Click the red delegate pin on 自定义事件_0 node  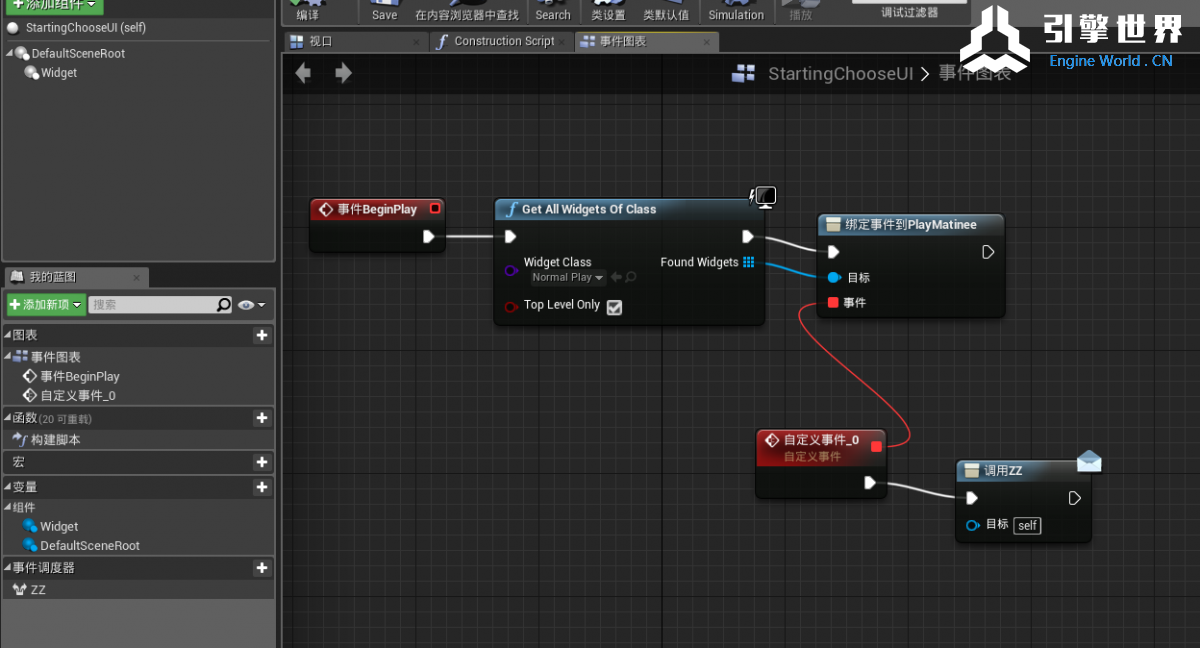tap(877, 446)
